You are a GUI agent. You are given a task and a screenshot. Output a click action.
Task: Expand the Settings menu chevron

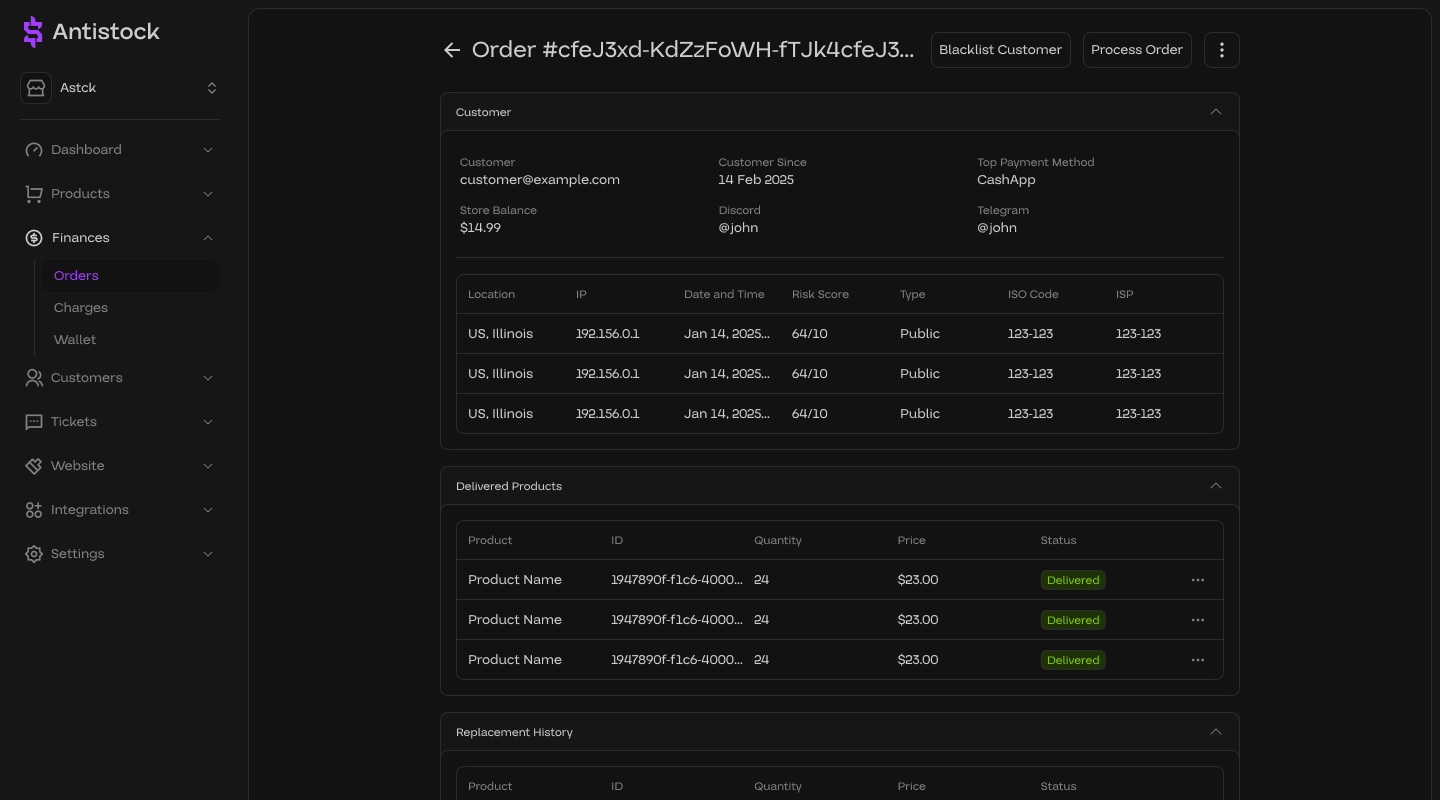[208, 554]
